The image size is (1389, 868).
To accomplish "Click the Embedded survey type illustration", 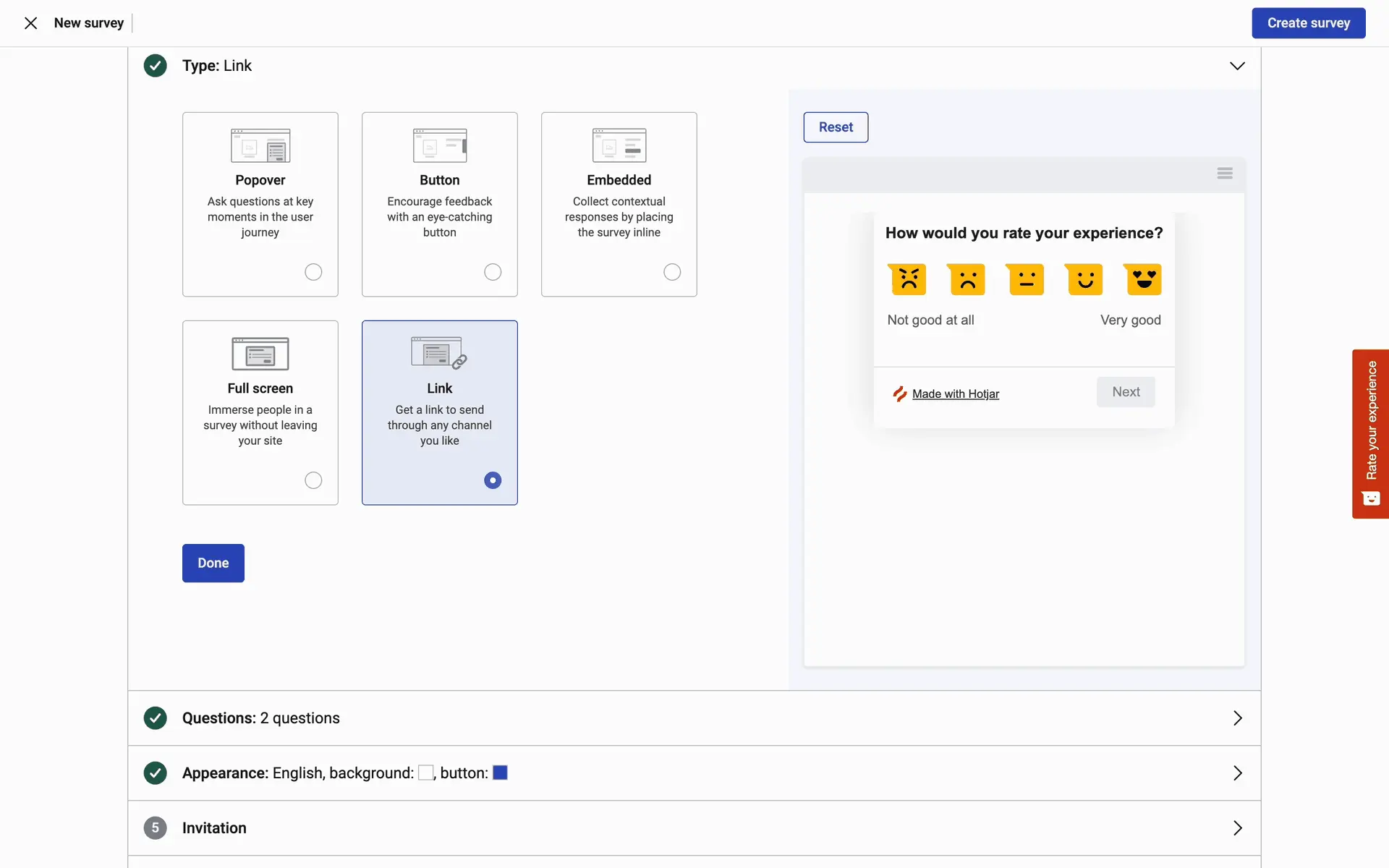I will (619, 145).
